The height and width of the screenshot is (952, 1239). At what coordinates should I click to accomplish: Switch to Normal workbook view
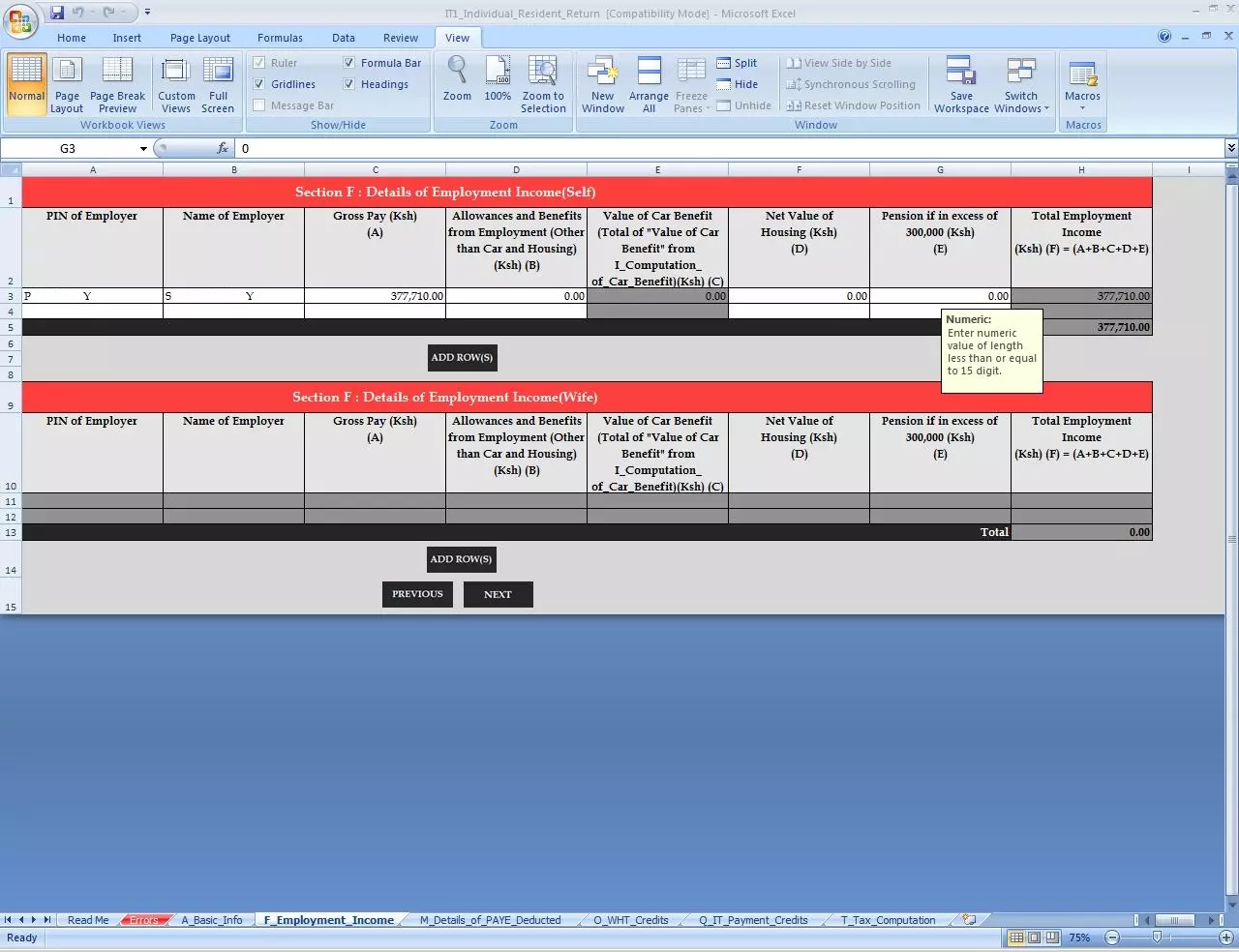27,84
